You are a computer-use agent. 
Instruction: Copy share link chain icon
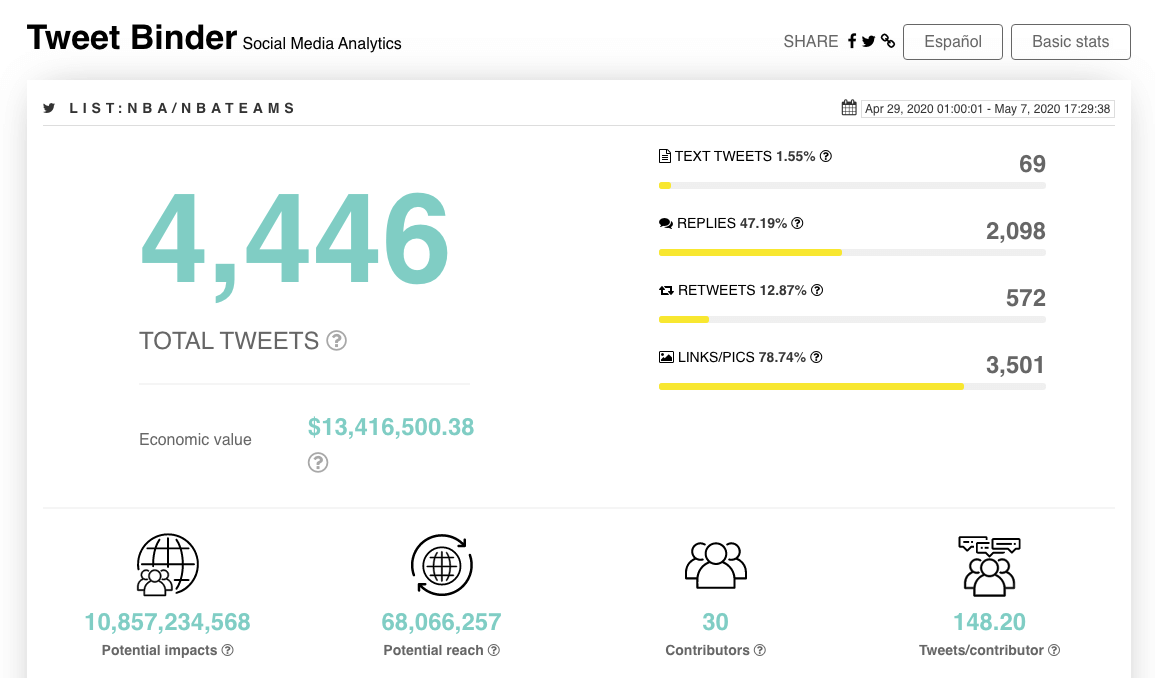coord(888,41)
